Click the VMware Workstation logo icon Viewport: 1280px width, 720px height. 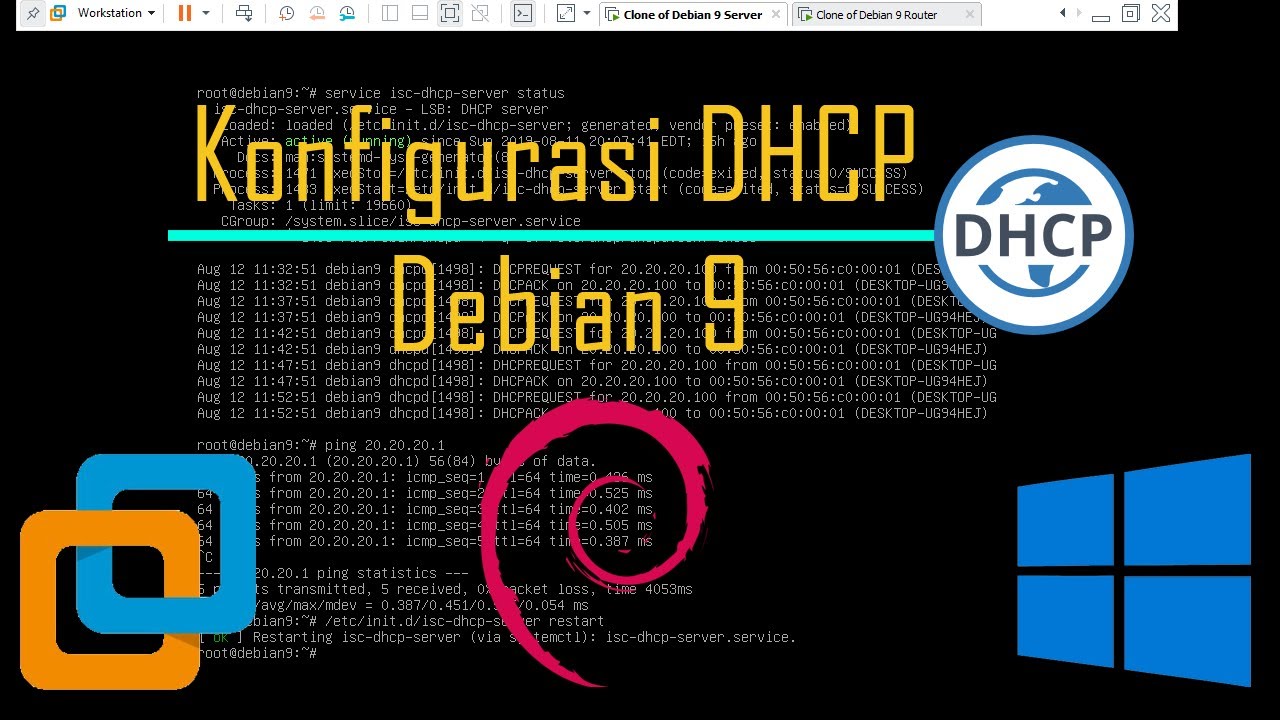57,14
